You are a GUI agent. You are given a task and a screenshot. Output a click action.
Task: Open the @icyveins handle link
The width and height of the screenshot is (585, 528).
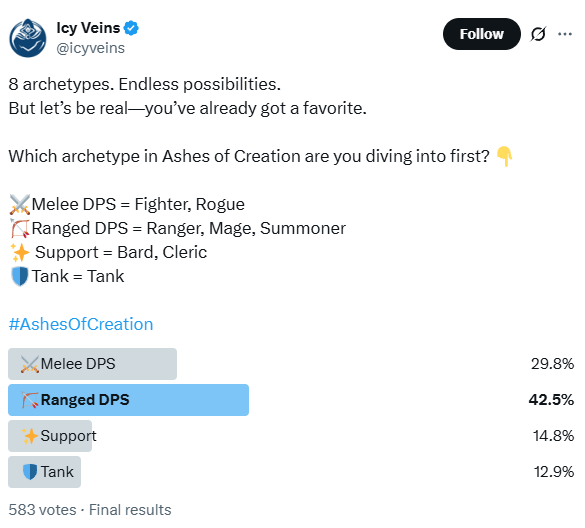(x=91, y=49)
